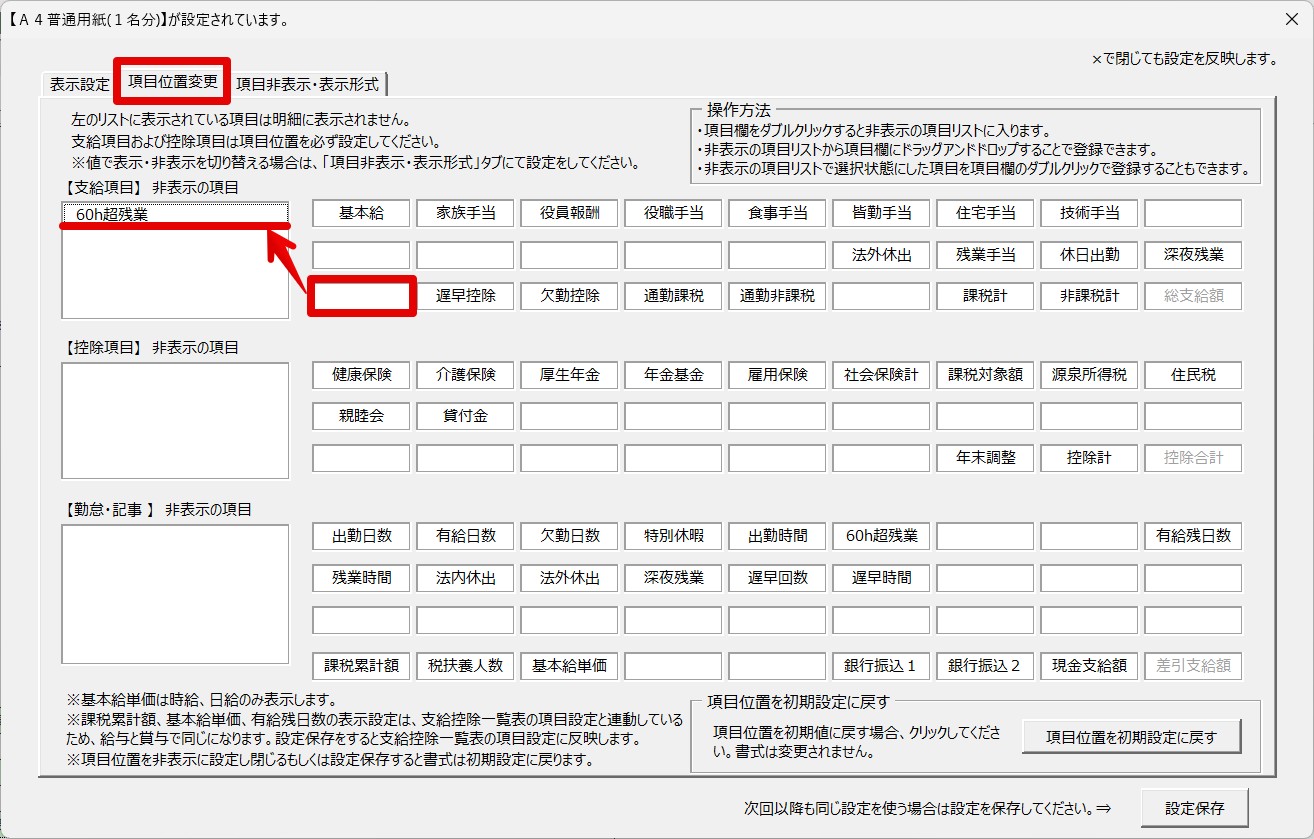Click the 源泉所得税 item box
Viewport: 1314px width, 839px height.
pyautogui.click(x=1089, y=375)
